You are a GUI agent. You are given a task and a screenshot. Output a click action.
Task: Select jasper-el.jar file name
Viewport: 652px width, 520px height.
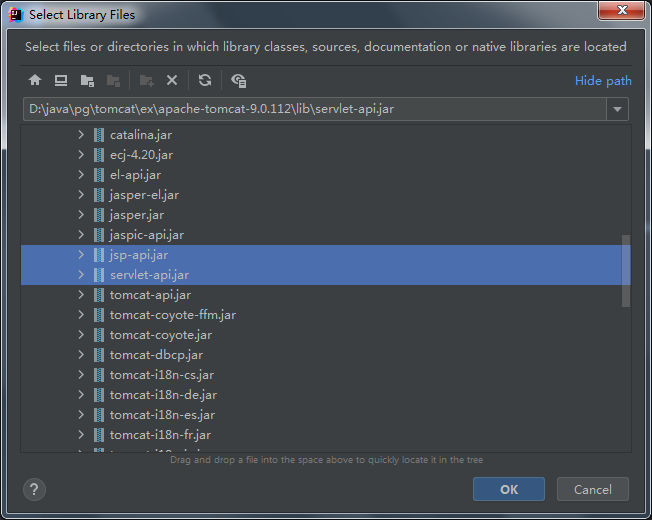(144, 195)
